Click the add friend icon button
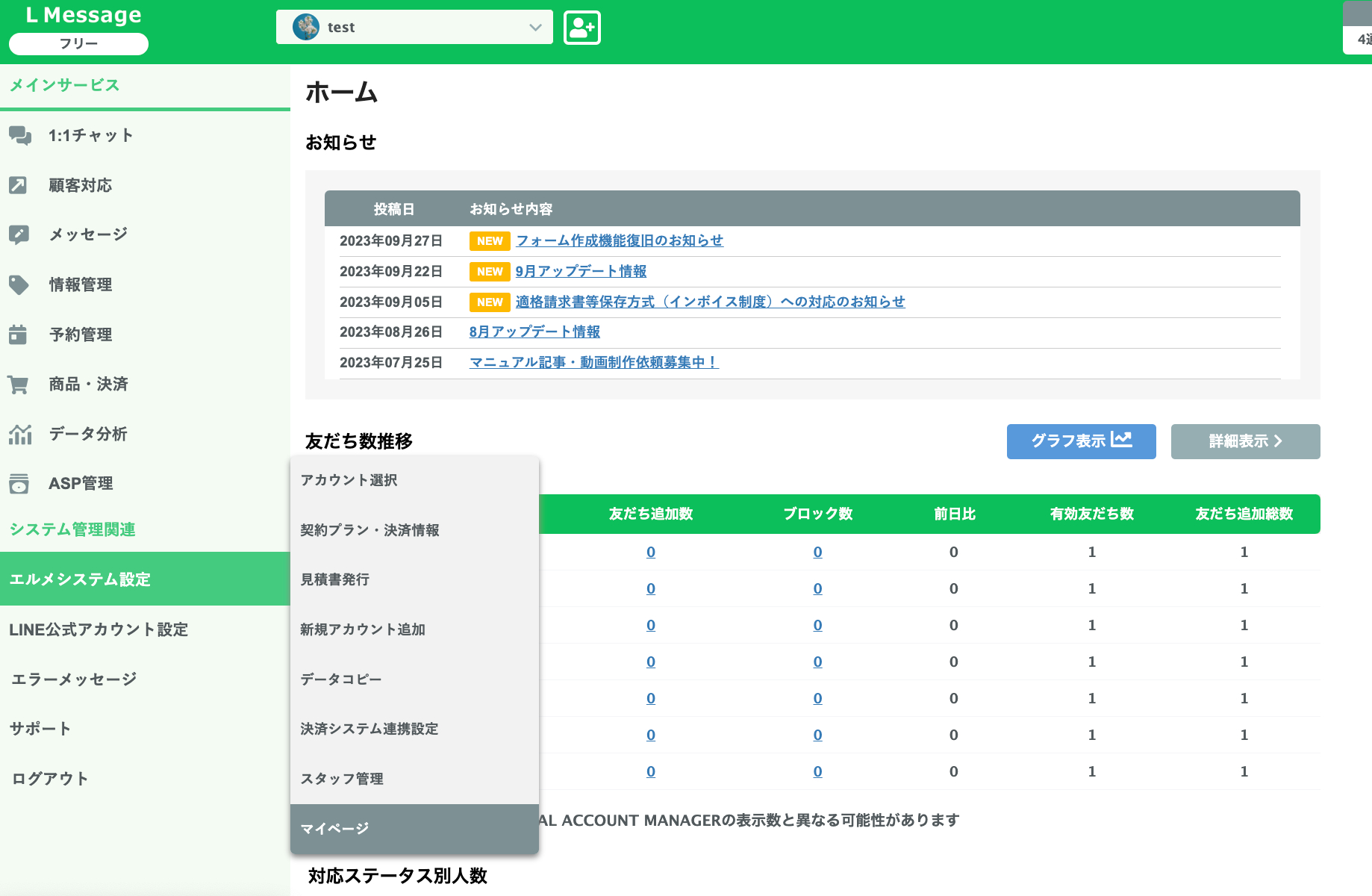Image resolution: width=1372 pixels, height=896 pixels. (x=581, y=28)
